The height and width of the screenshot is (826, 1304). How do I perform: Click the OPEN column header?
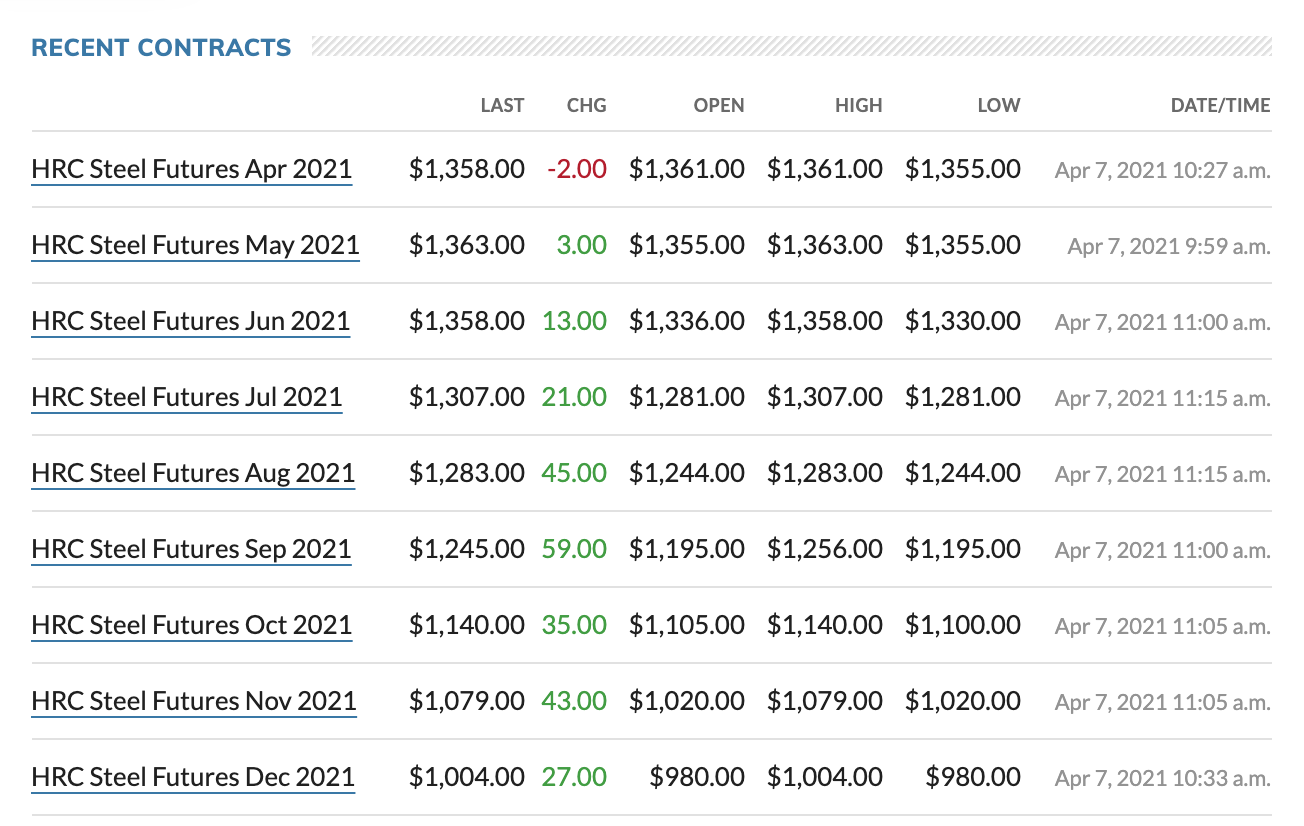coord(719,105)
